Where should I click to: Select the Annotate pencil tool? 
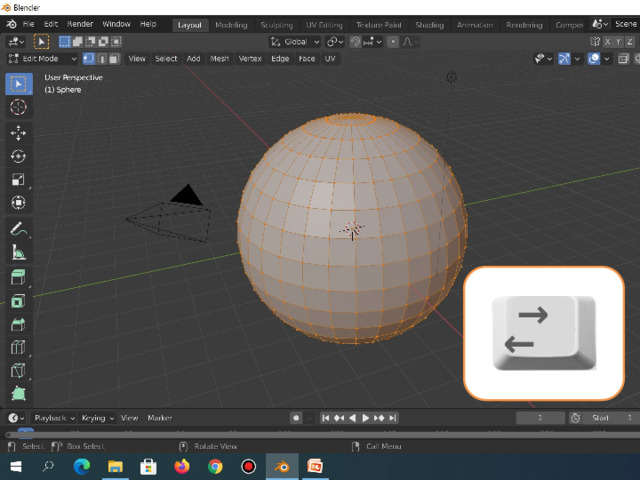pos(18,229)
